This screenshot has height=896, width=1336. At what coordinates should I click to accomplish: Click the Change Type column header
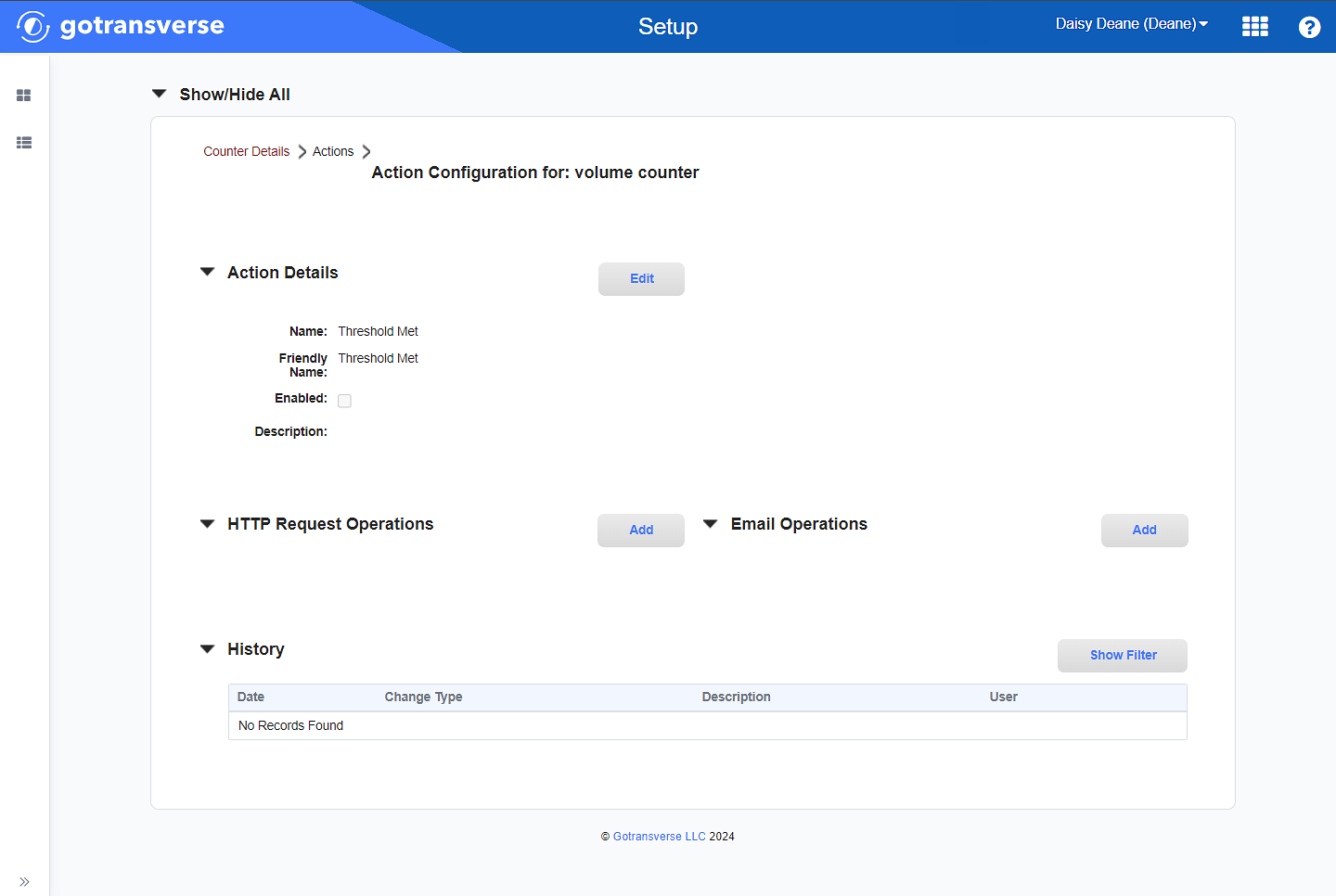pyautogui.click(x=423, y=697)
